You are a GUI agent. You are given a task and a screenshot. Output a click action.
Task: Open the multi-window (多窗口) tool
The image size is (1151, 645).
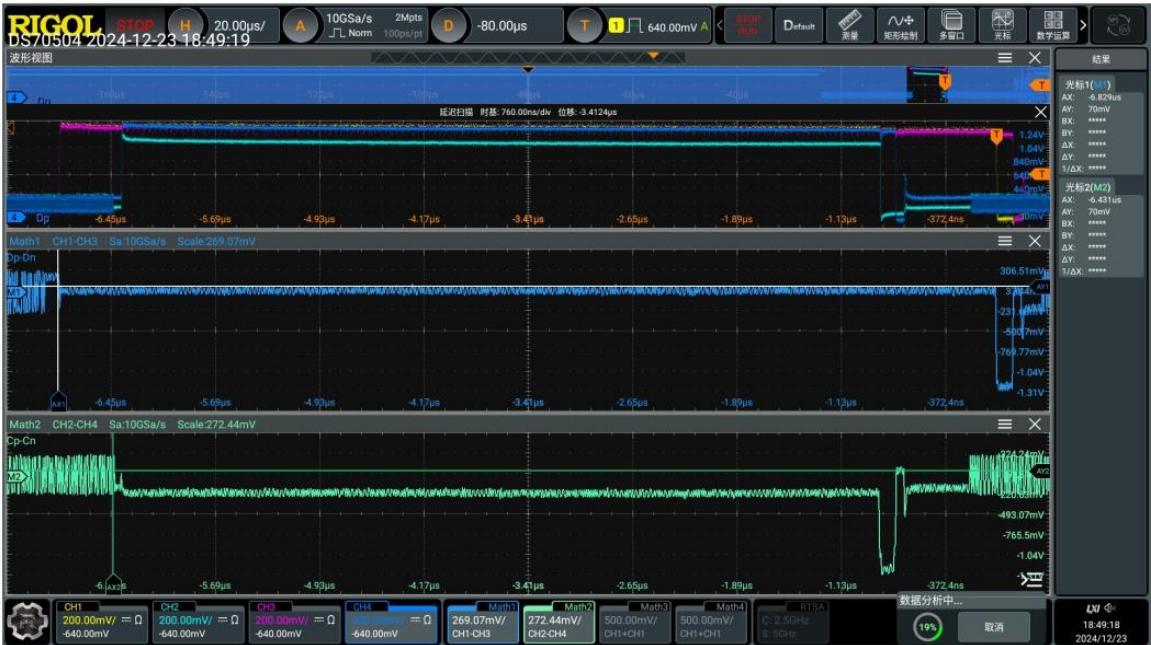[951, 26]
